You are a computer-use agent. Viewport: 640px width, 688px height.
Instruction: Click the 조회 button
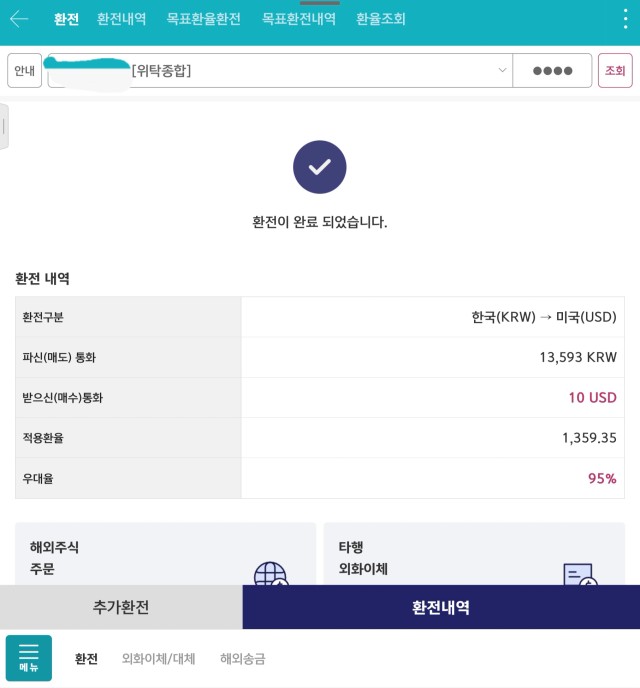(x=615, y=71)
